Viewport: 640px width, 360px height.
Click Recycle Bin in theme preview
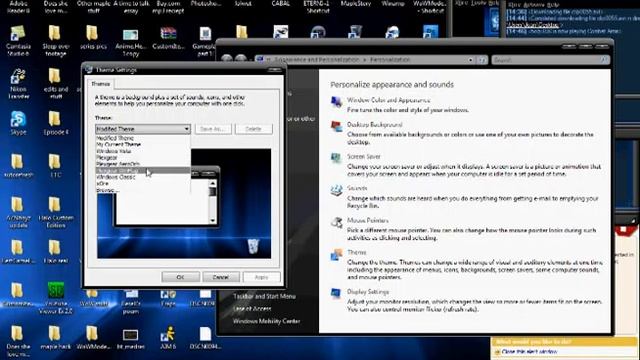tap(253, 246)
